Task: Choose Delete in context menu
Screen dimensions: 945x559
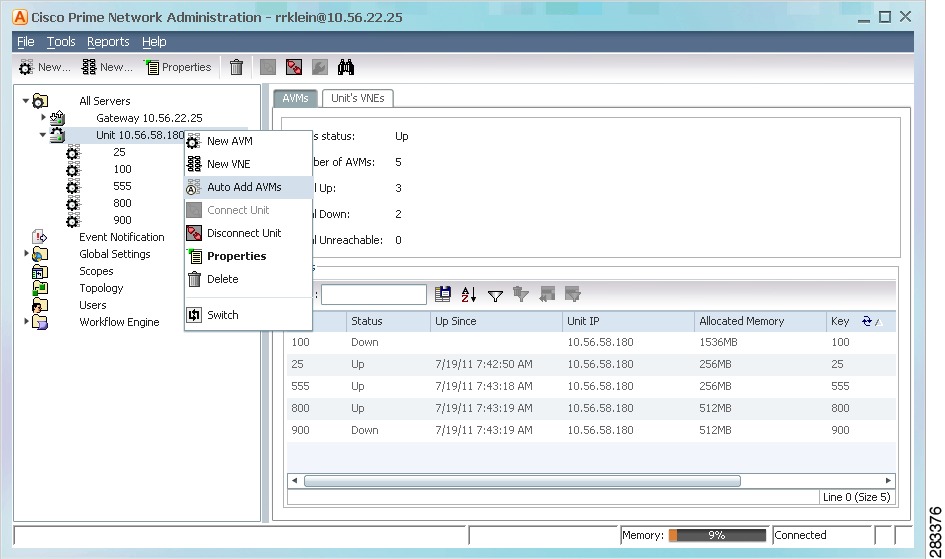Action: tap(248, 279)
